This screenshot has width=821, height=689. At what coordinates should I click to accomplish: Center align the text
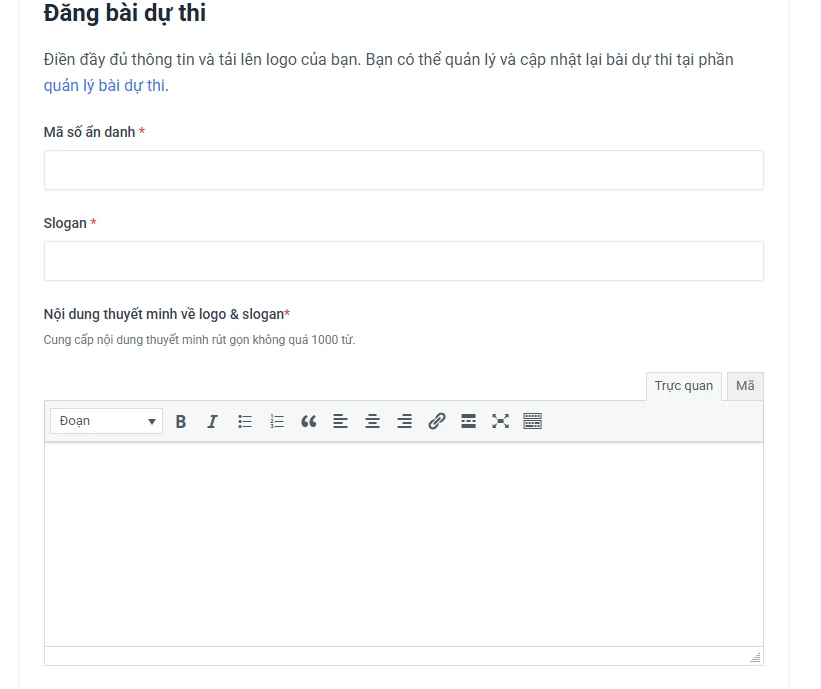pyautogui.click(x=373, y=422)
